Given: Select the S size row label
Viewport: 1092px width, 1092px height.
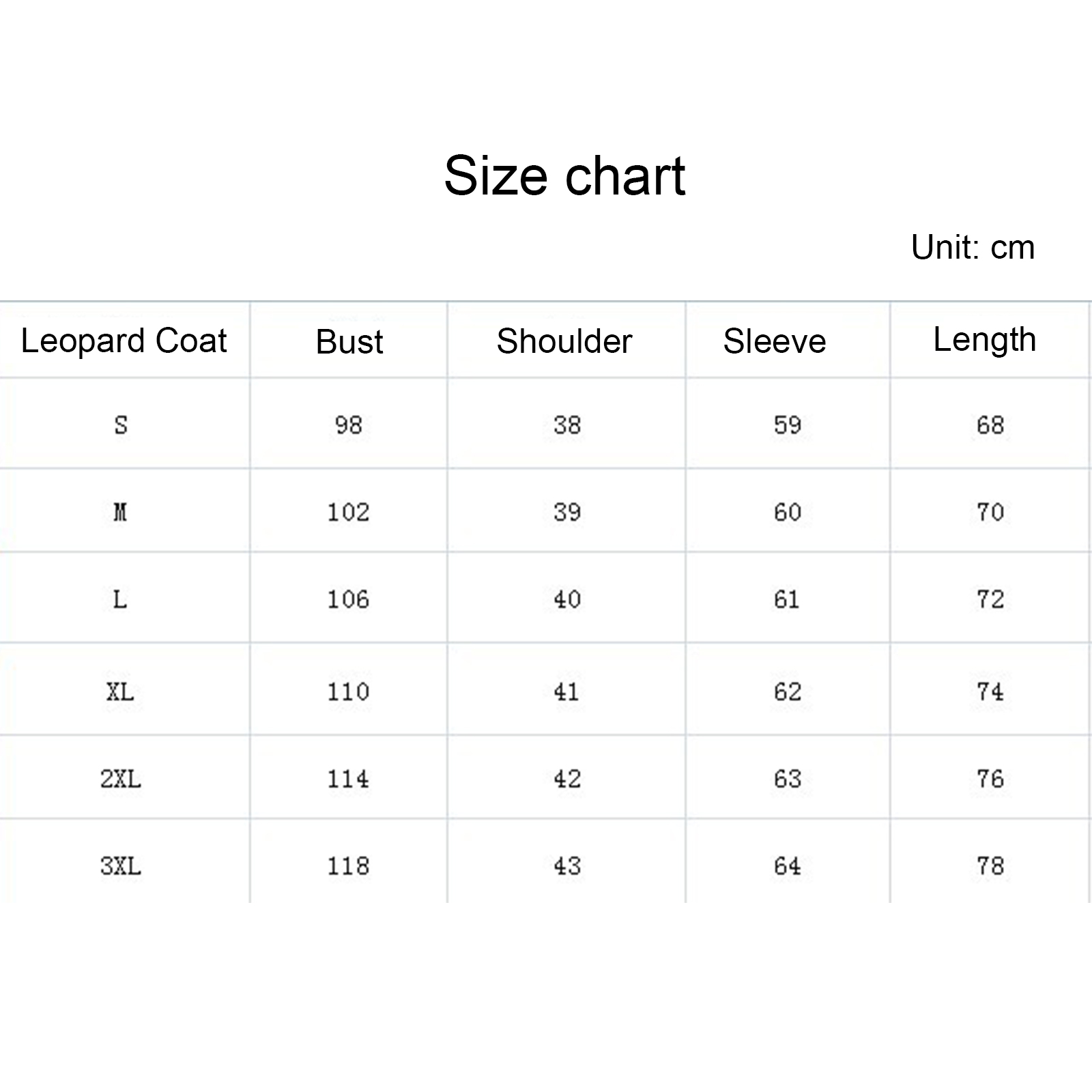Looking at the screenshot, I should [121, 425].
